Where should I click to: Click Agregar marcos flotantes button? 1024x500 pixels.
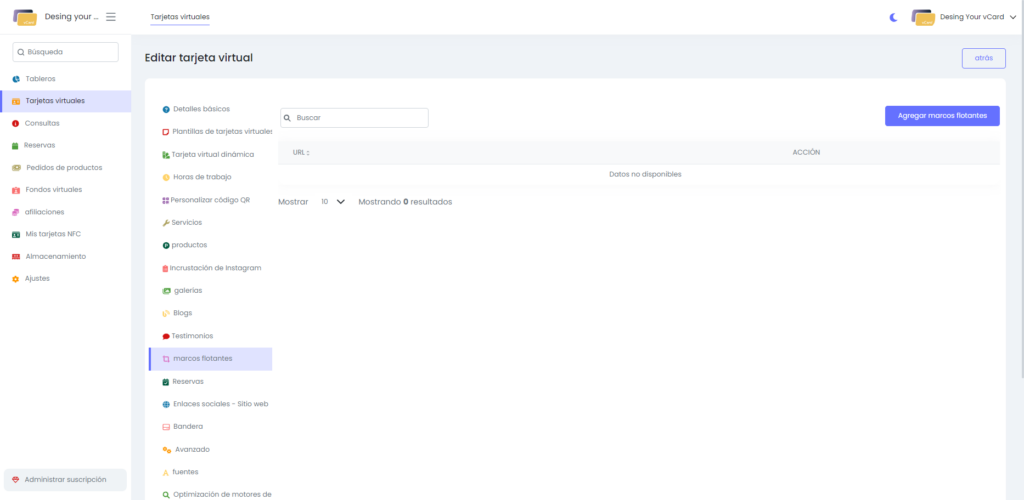pyautogui.click(x=942, y=116)
